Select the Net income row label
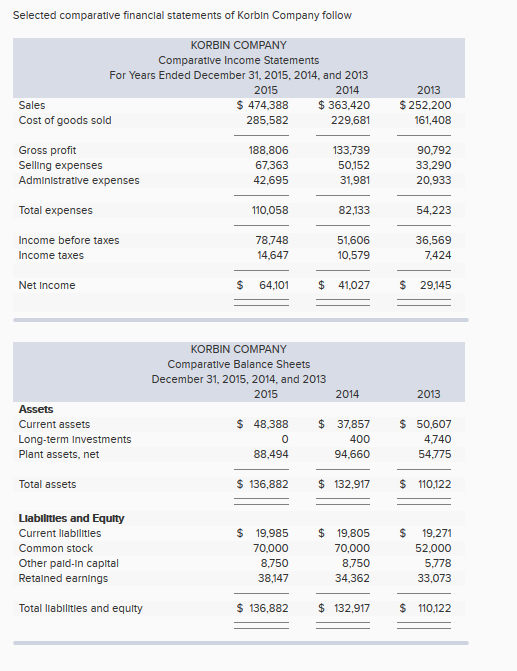Screen dimensions: 517x671 tap(47, 285)
